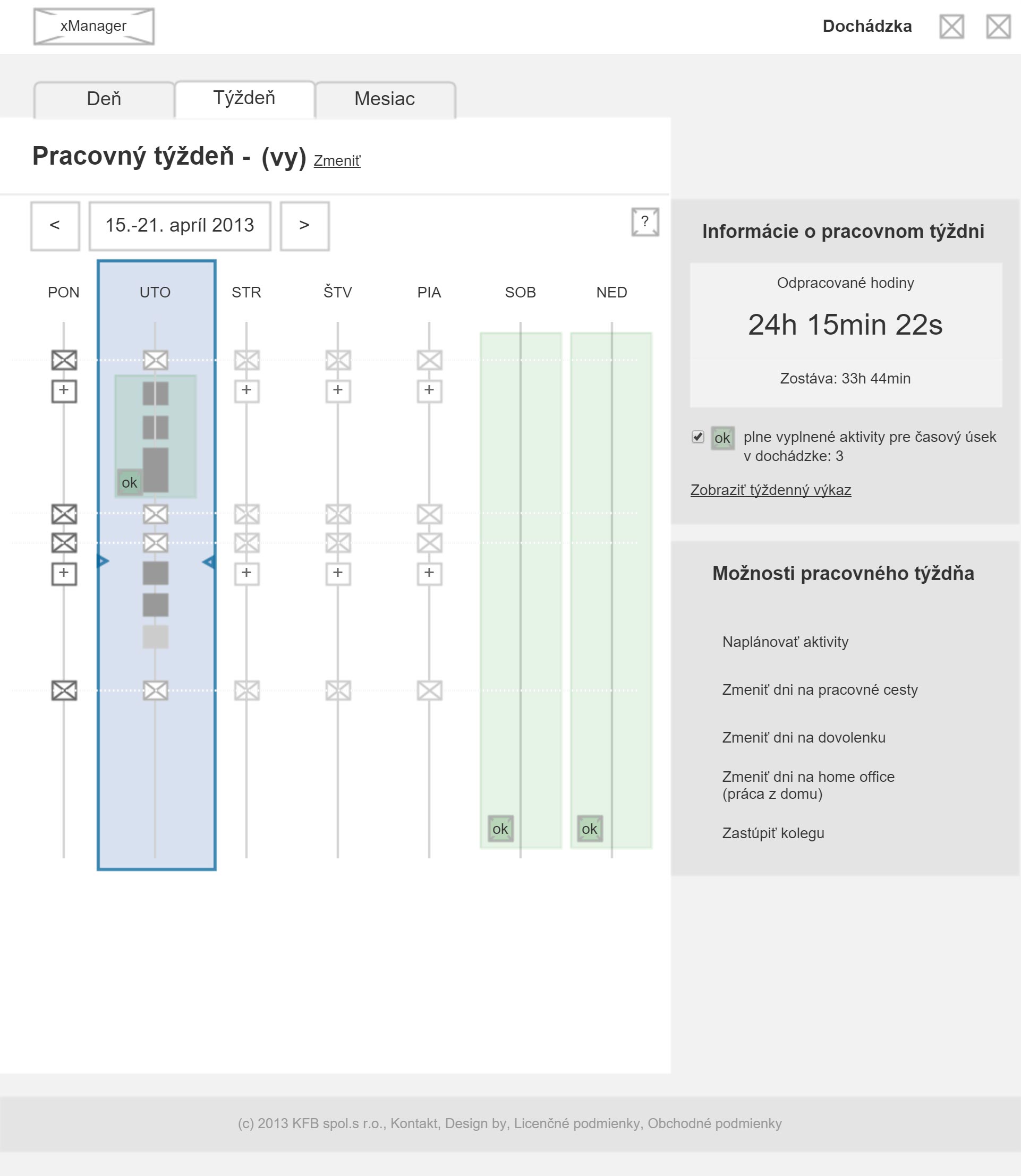Click the ok badge in SOB column
This screenshot has height=1176, width=1021.
click(500, 829)
